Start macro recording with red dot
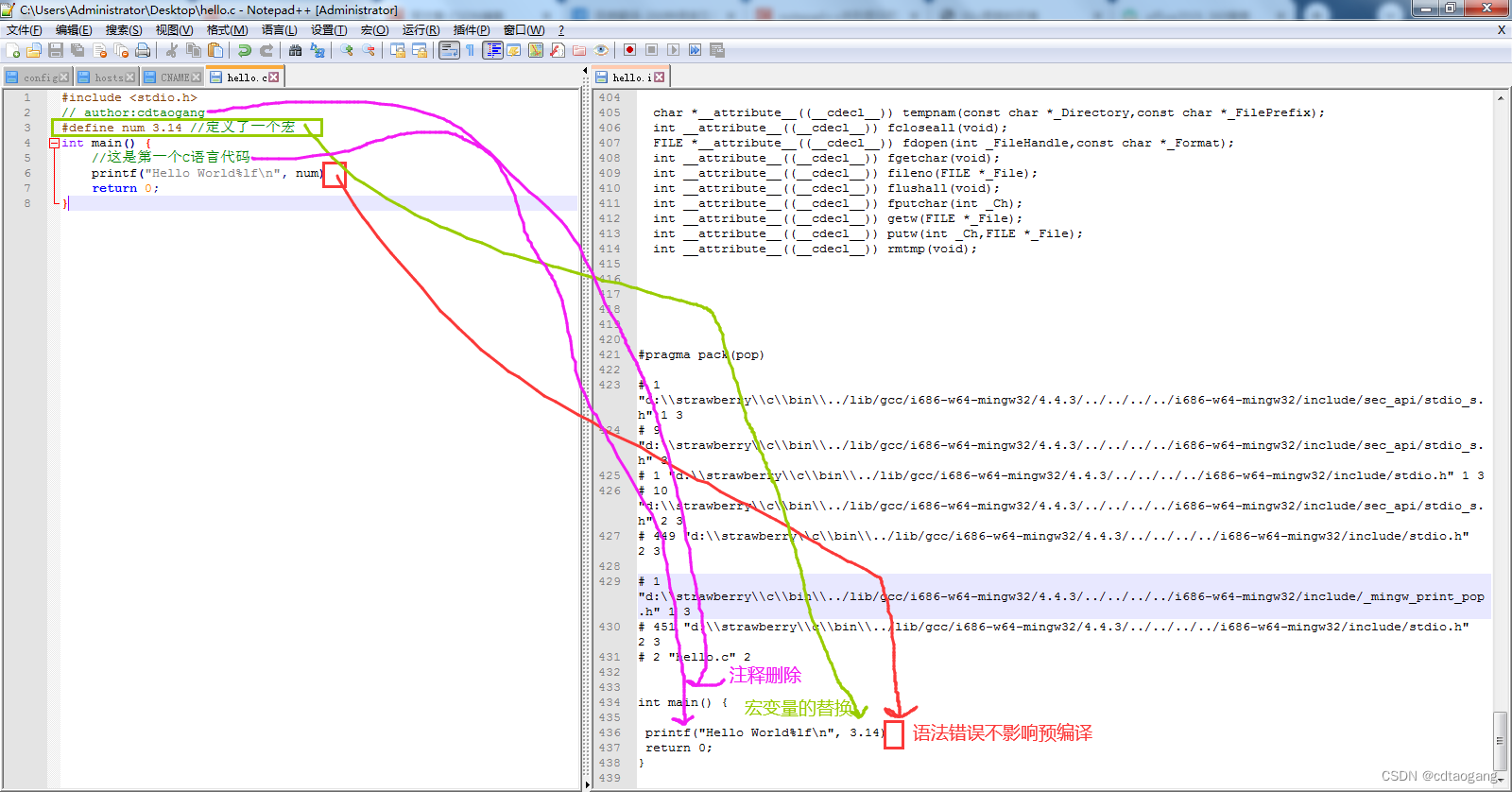The height and width of the screenshot is (792, 1512). (x=629, y=50)
